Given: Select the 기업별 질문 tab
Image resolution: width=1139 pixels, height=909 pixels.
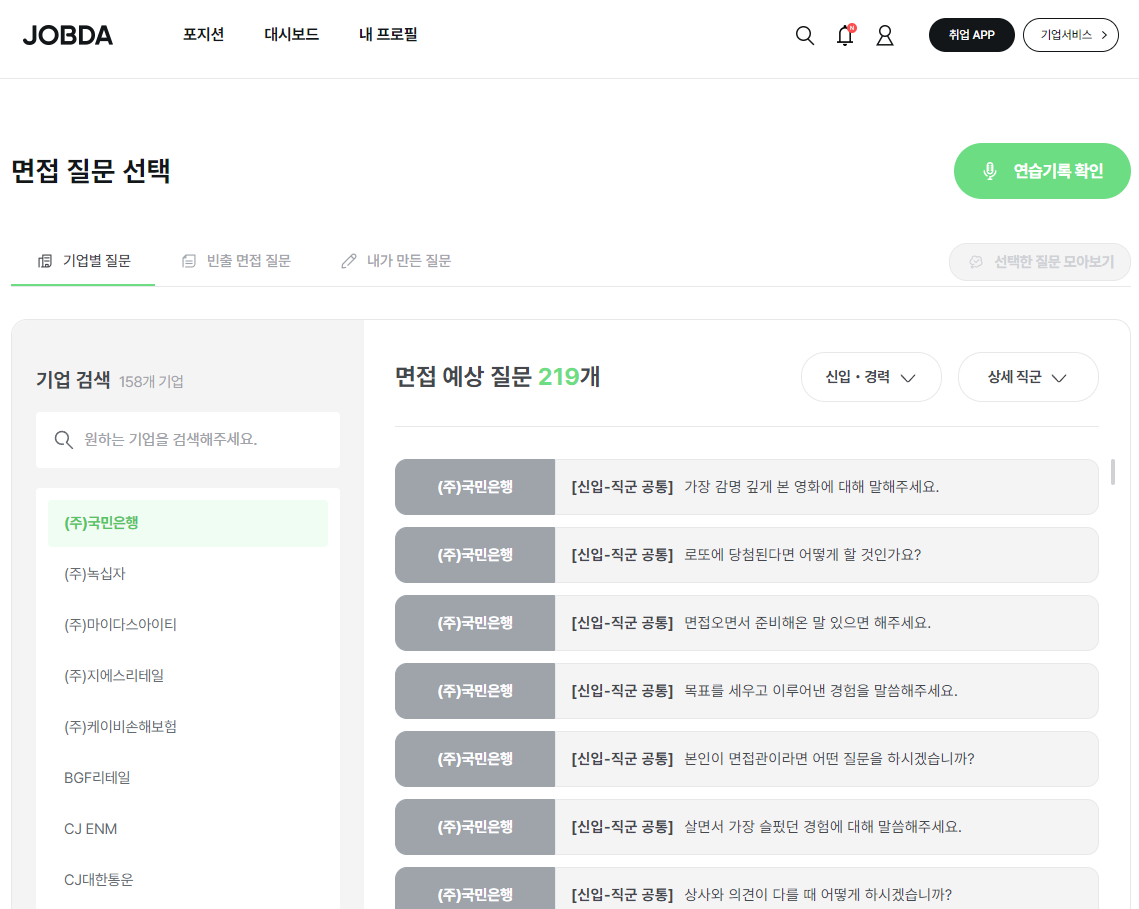Looking at the screenshot, I should [x=83, y=261].
